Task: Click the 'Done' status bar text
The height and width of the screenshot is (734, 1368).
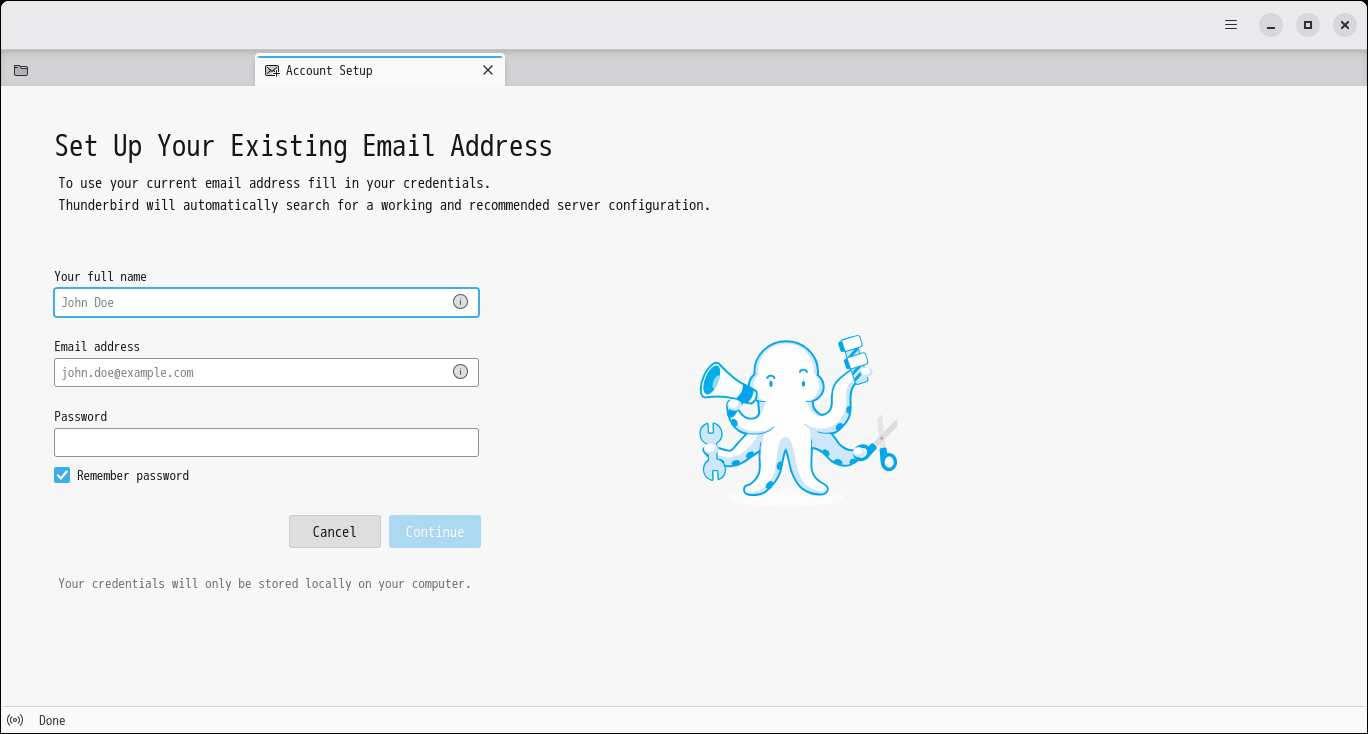Action: 52,720
